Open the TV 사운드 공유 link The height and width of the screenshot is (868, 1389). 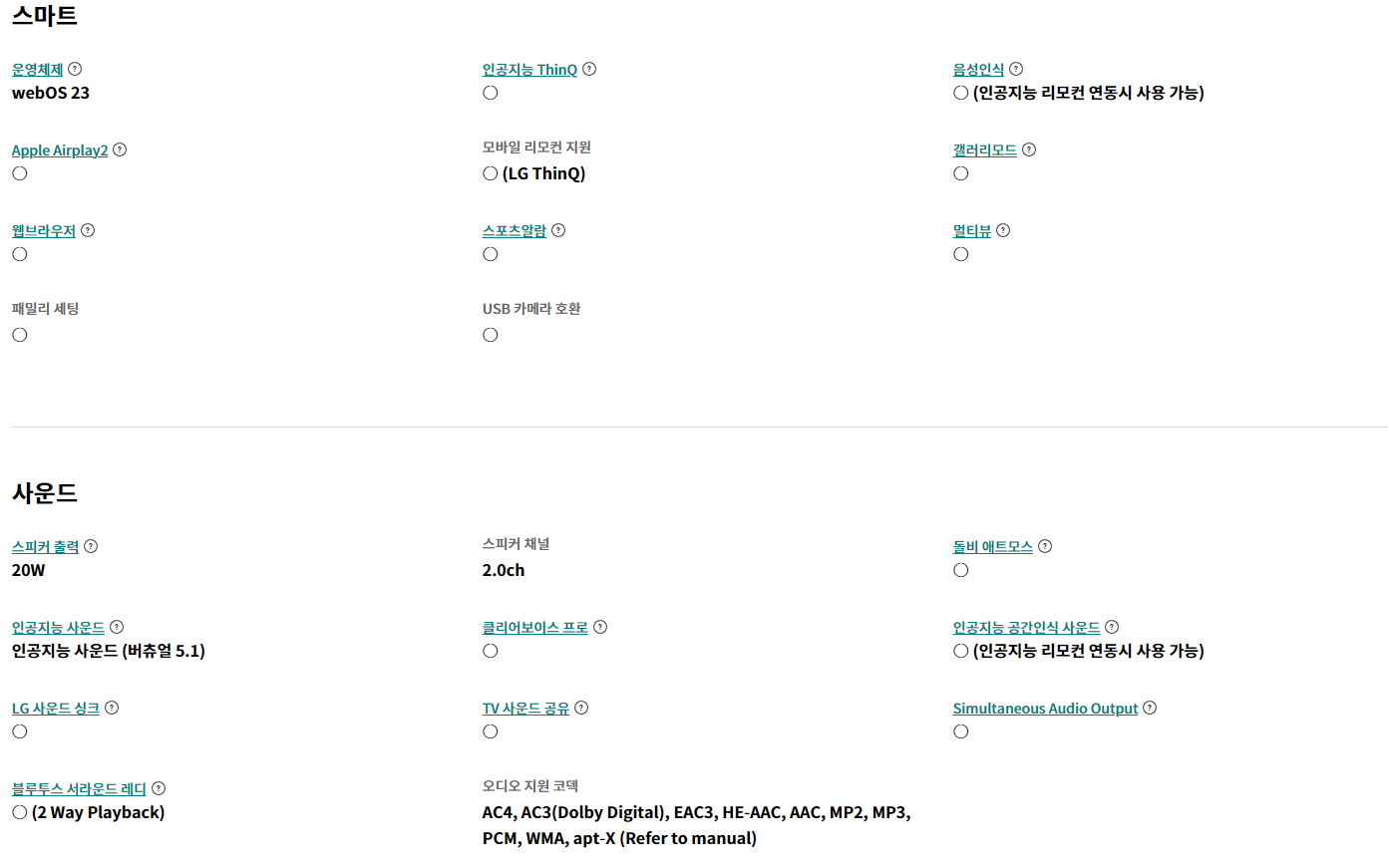525,709
